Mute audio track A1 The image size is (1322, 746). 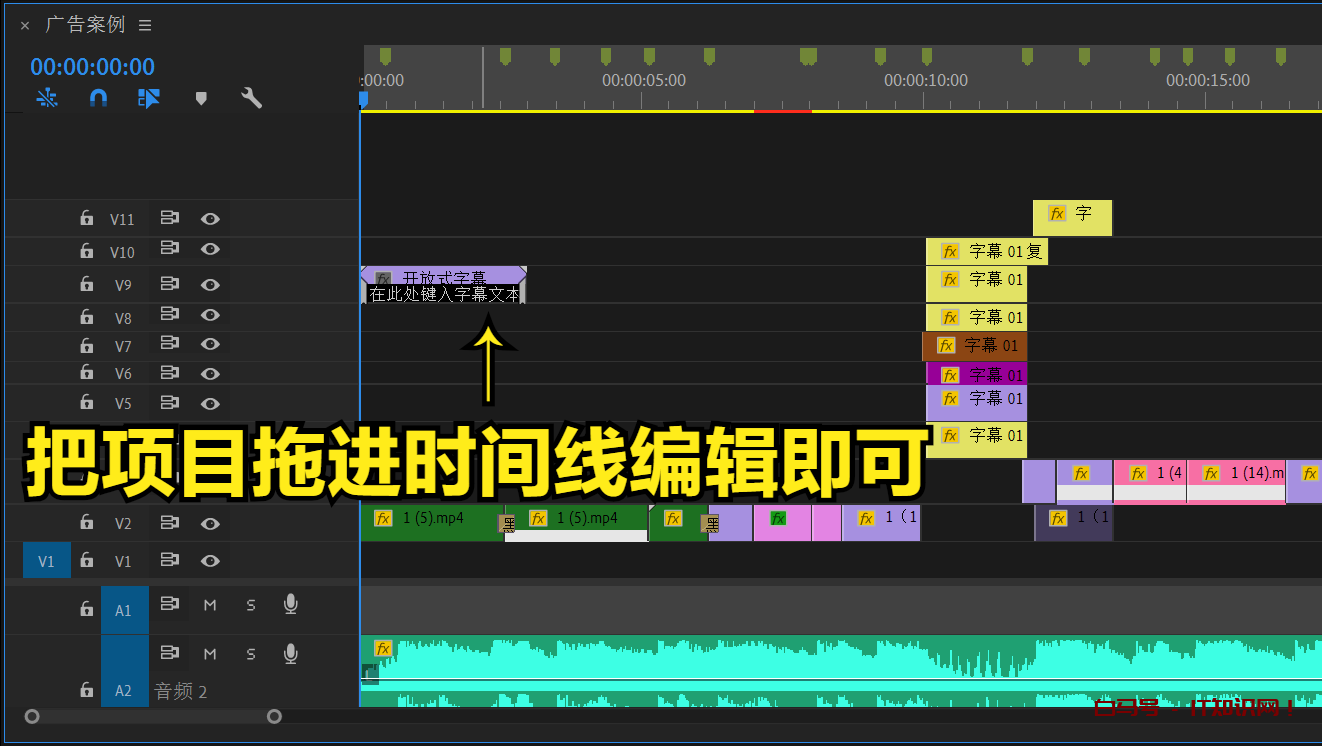point(210,605)
